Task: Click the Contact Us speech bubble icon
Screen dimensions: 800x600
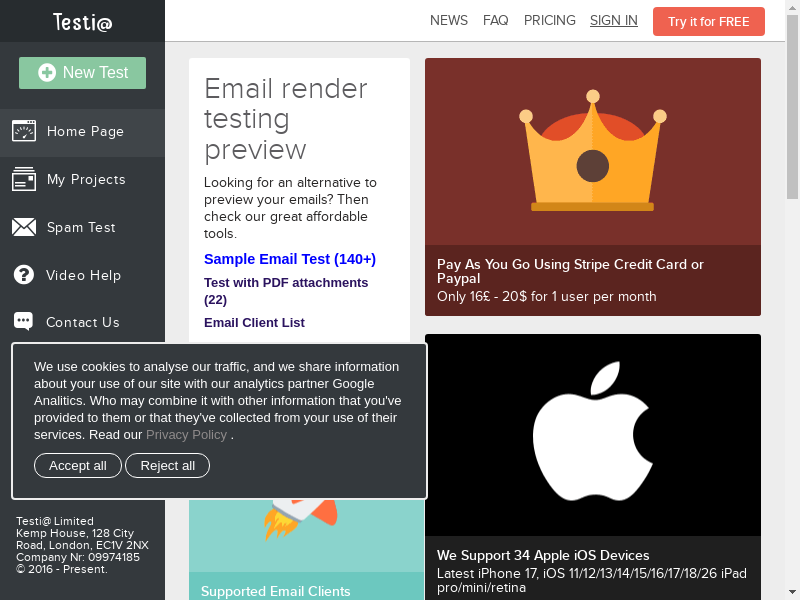Action: pyautogui.click(x=24, y=322)
